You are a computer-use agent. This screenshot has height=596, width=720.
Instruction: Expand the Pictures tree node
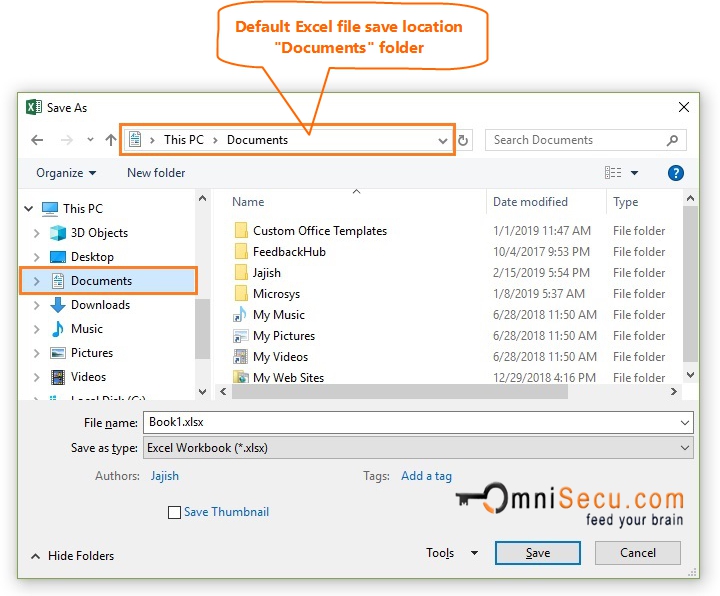click(x=37, y=353)
